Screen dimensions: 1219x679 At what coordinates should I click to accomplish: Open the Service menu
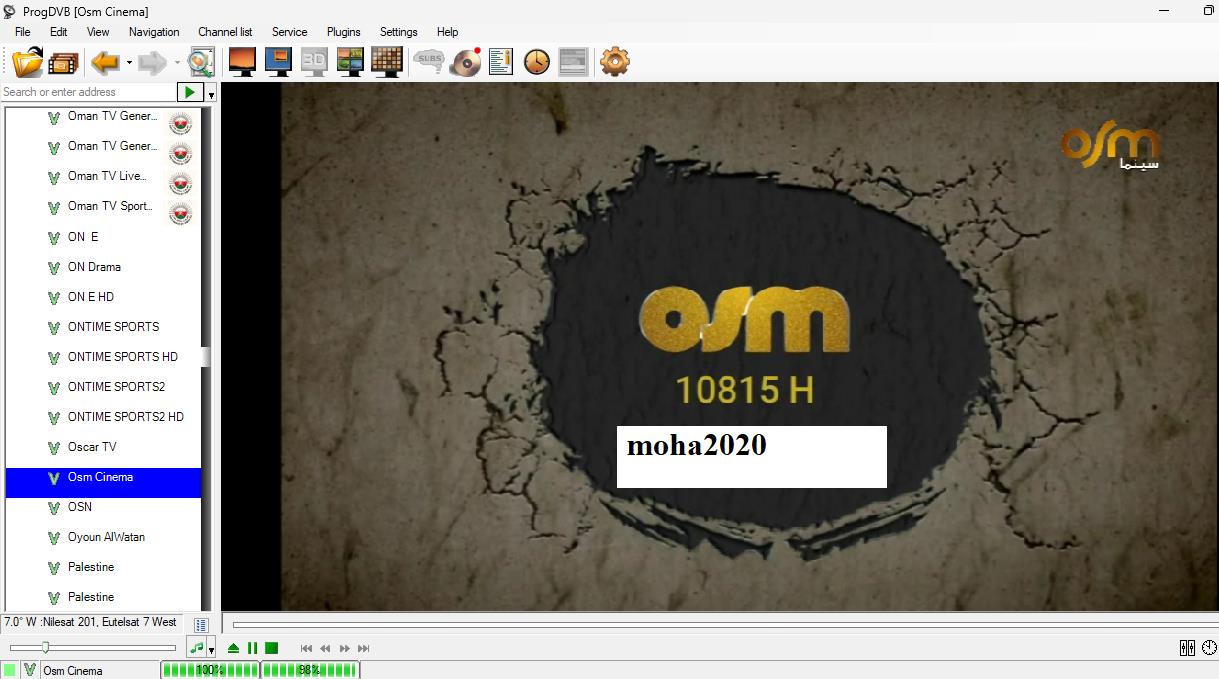[290, 32]
